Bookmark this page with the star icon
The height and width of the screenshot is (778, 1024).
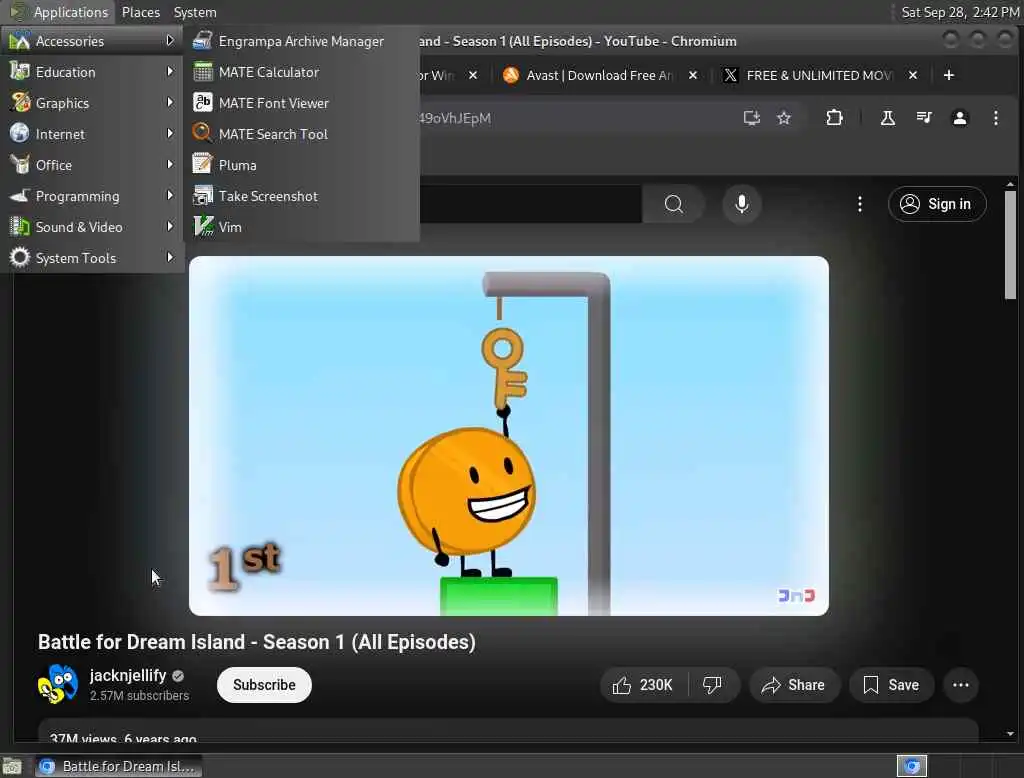(x=784, y=118)
